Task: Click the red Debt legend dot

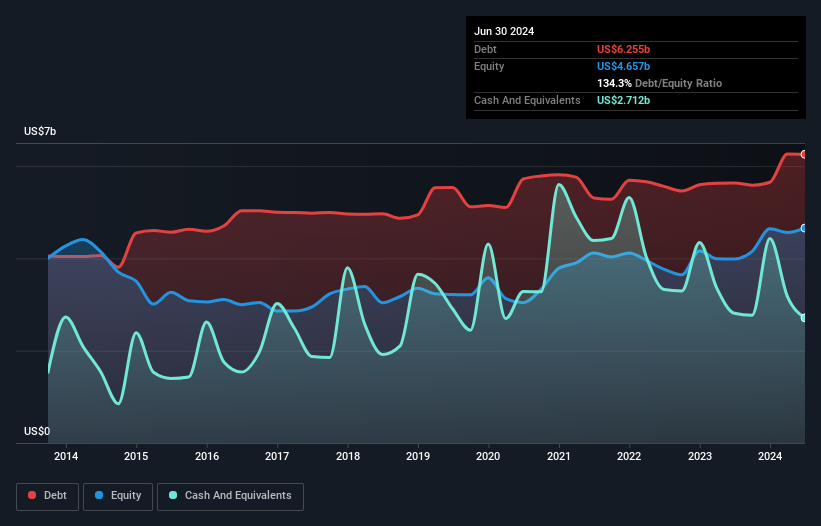Action: coord(32,495)
